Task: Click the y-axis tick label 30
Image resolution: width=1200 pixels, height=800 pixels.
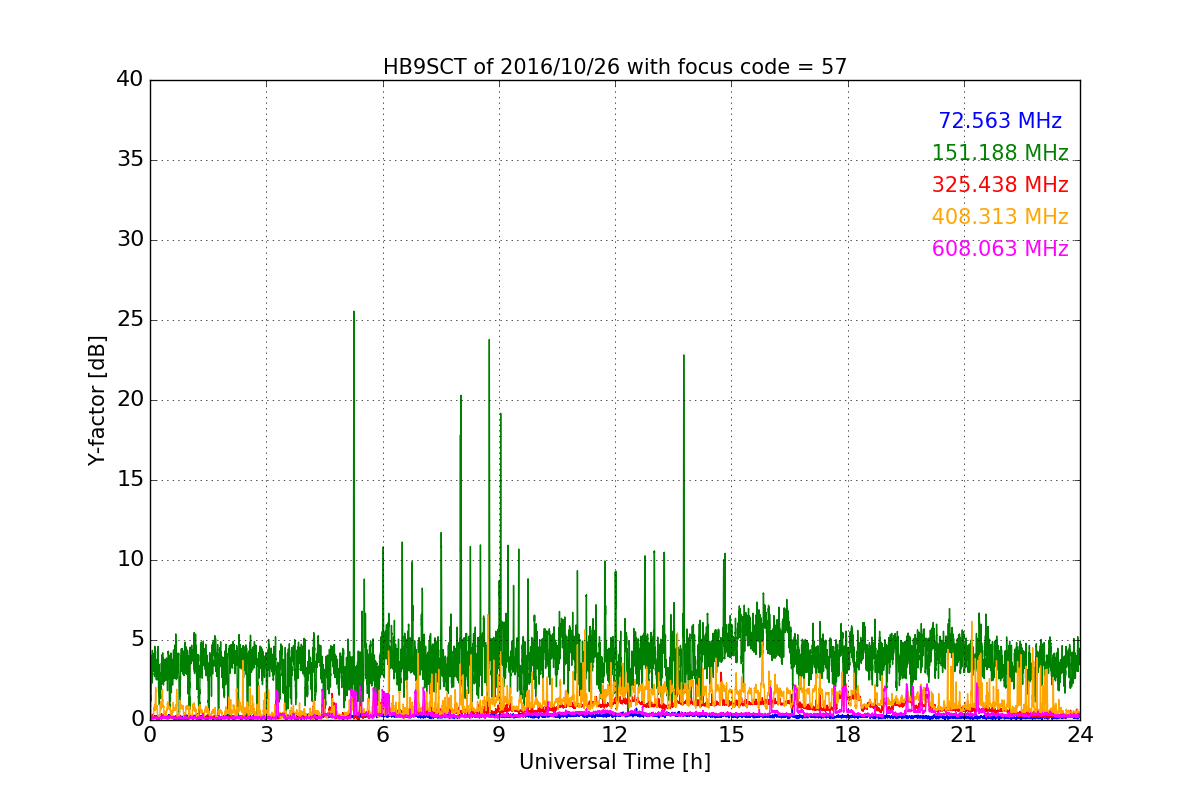Action: point(130,240)
